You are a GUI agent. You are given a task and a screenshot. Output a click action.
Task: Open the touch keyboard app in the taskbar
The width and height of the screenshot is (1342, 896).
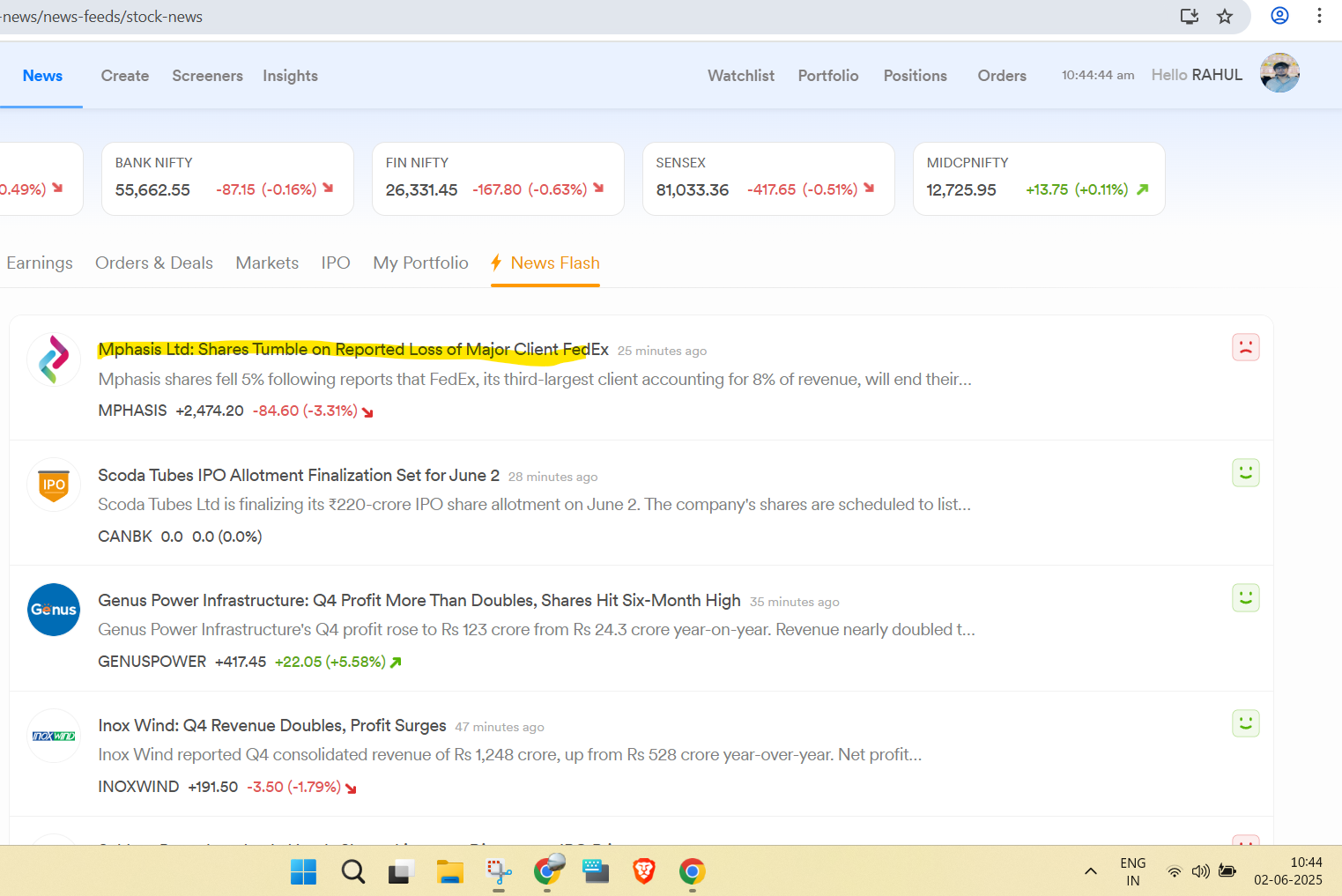(x=596, y=871)
